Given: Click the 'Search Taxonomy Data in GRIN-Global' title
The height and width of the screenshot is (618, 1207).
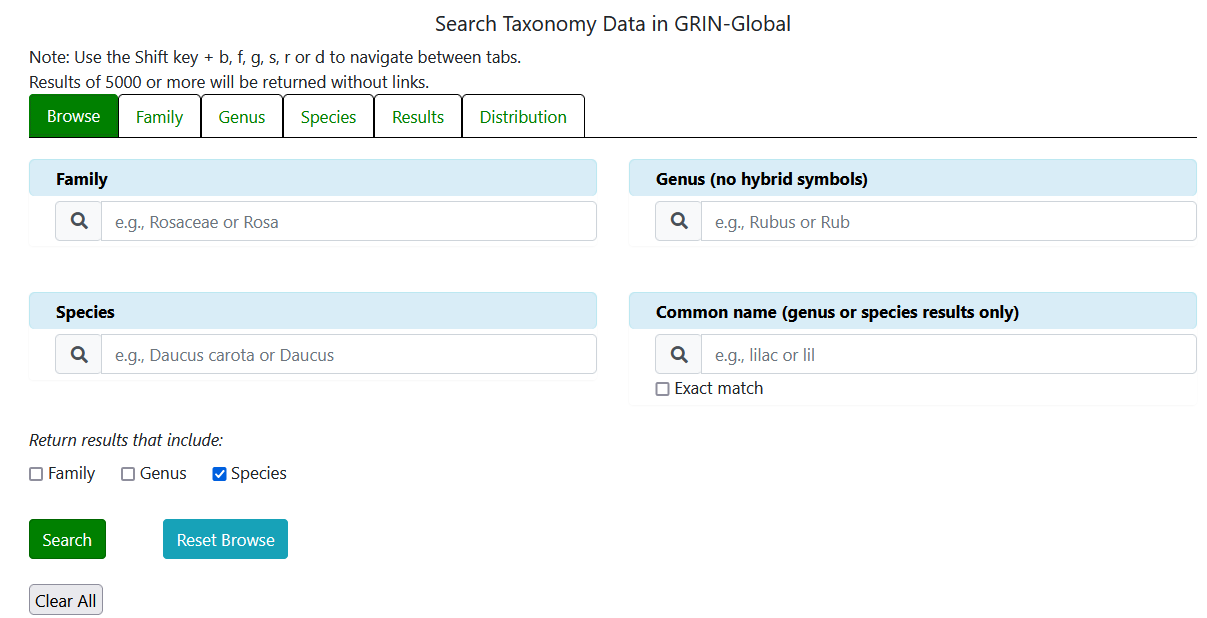Looking at the screenshot, I should pyautogui.click(x=613, y=24).
